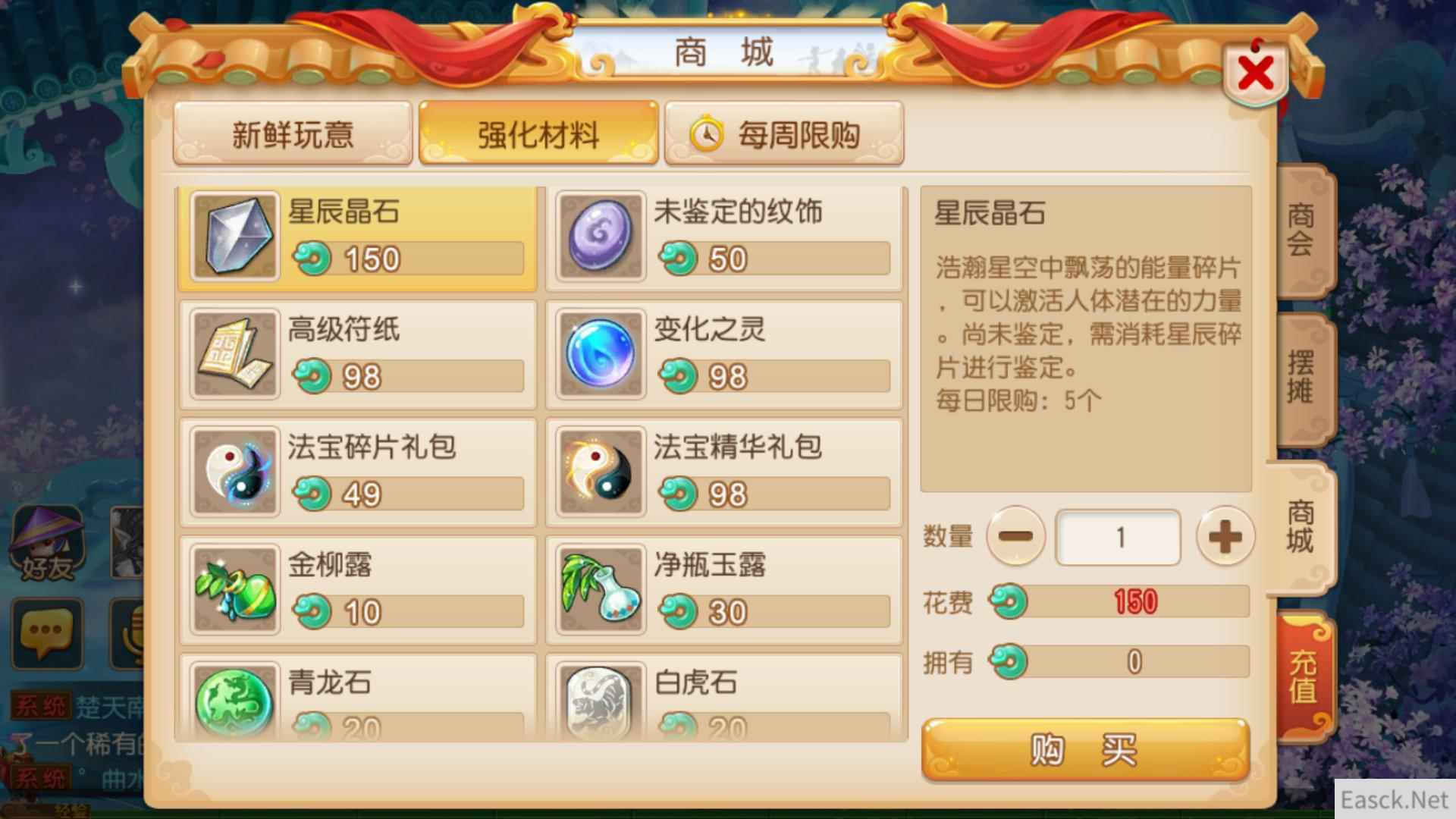Open the 每周限购 weekly limit tab
This screenshot has height=819, width=1456.
click(x=784, y=134)
